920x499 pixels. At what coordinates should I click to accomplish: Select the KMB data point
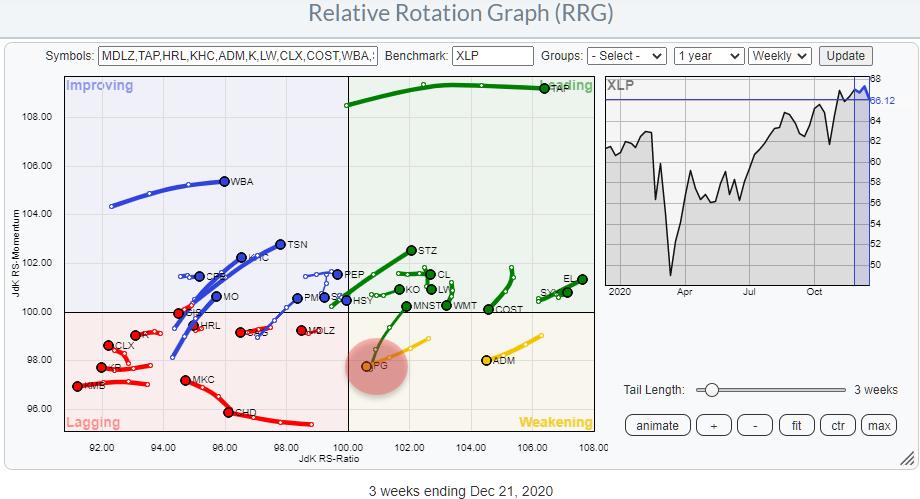[x=77, y=386]
